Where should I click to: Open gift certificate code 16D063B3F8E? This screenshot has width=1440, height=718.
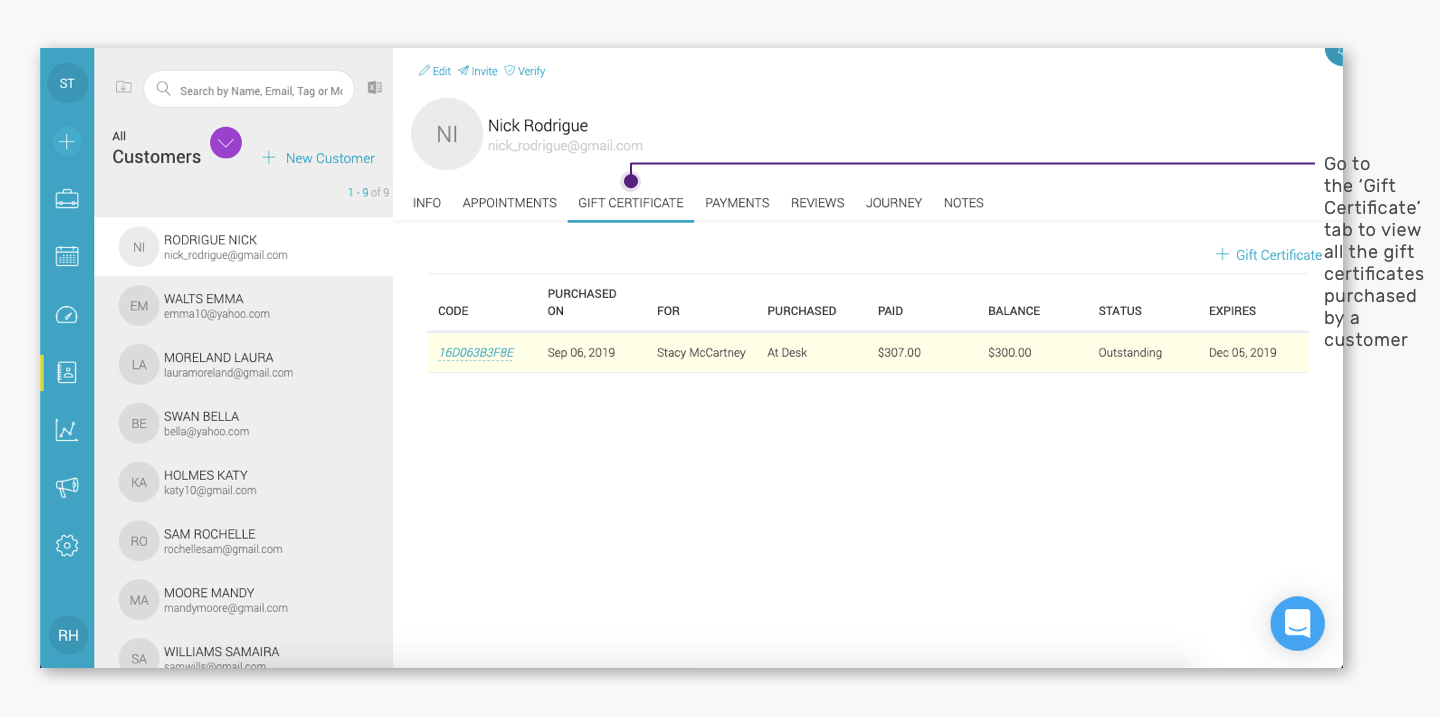[x=476, y=353]
